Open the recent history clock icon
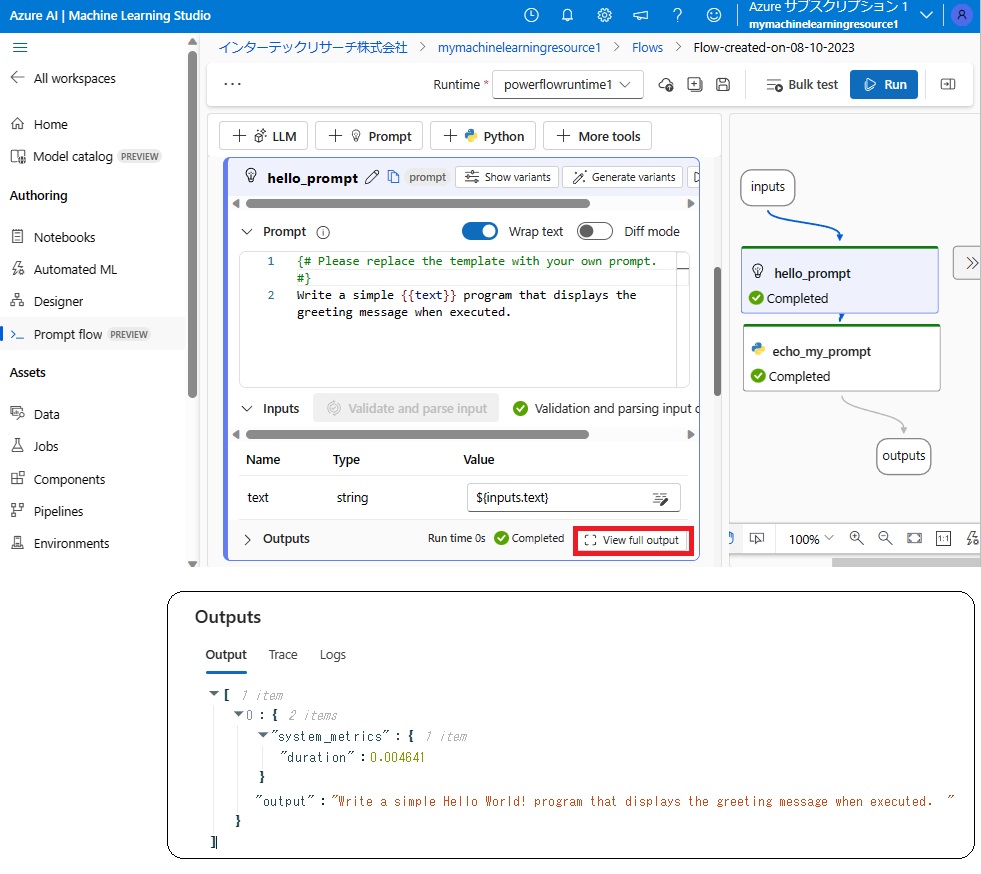This screenshot has height=874, width=981. click(x=531, y=15)
